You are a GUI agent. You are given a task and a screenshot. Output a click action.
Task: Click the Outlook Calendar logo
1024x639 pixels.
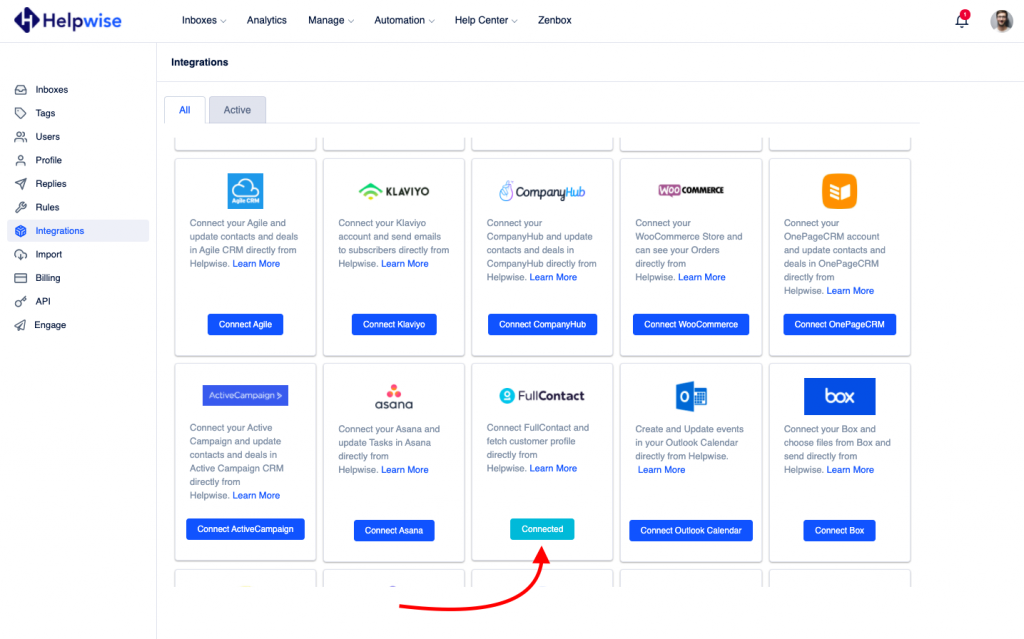[691, 396]
